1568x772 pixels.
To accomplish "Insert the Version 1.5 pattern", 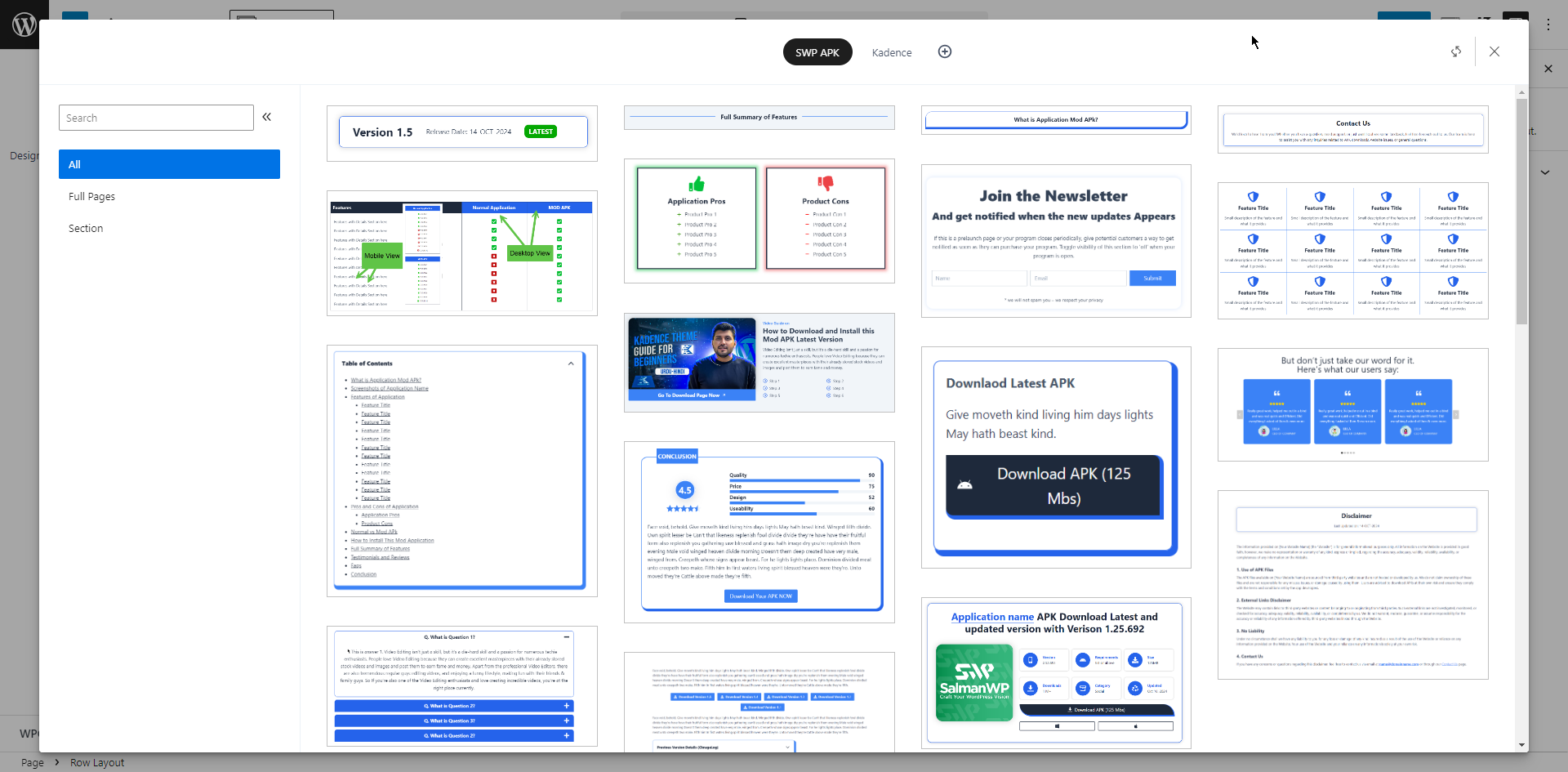I will coord(462,133).
